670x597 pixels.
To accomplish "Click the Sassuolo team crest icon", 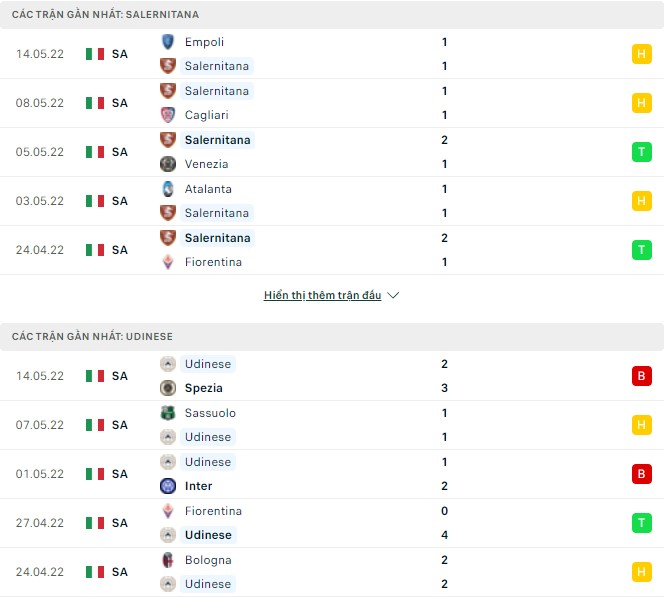I will [168, 413].
